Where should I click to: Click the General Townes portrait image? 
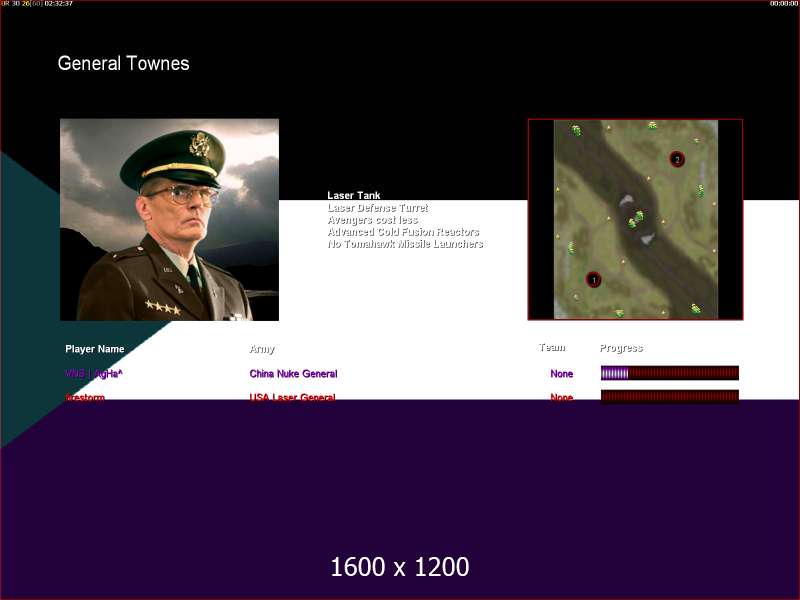pyautogui.click(x=169, y=220)
